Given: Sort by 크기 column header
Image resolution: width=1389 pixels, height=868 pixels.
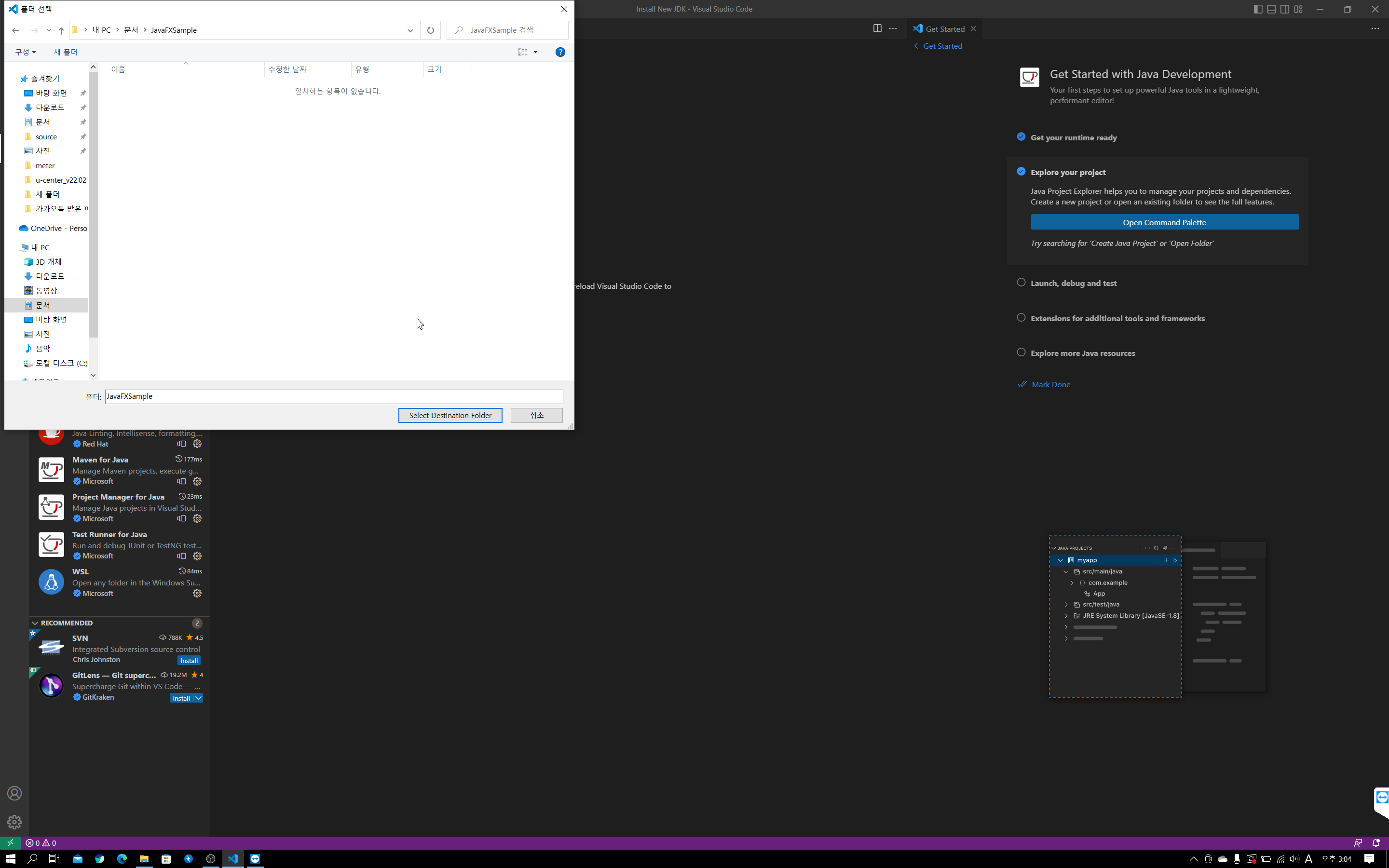Looking at the screenshot, I should [448, 69].
